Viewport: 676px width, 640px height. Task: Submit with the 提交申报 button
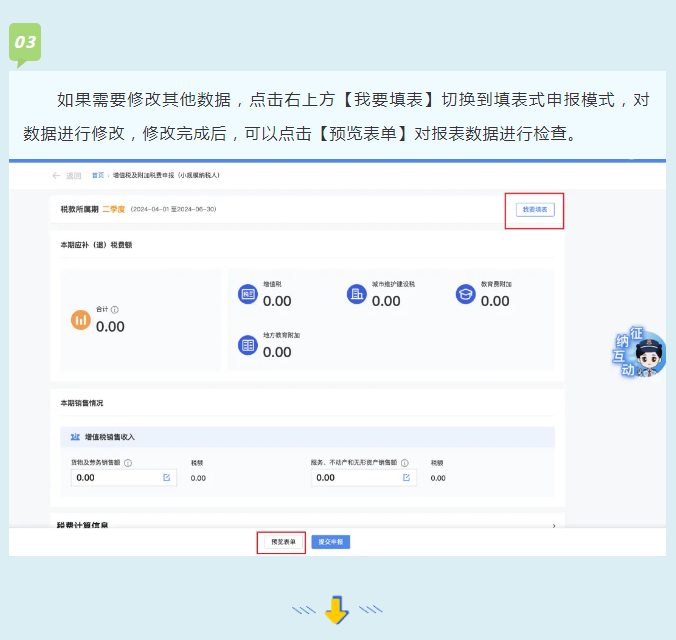click(330, 542)
